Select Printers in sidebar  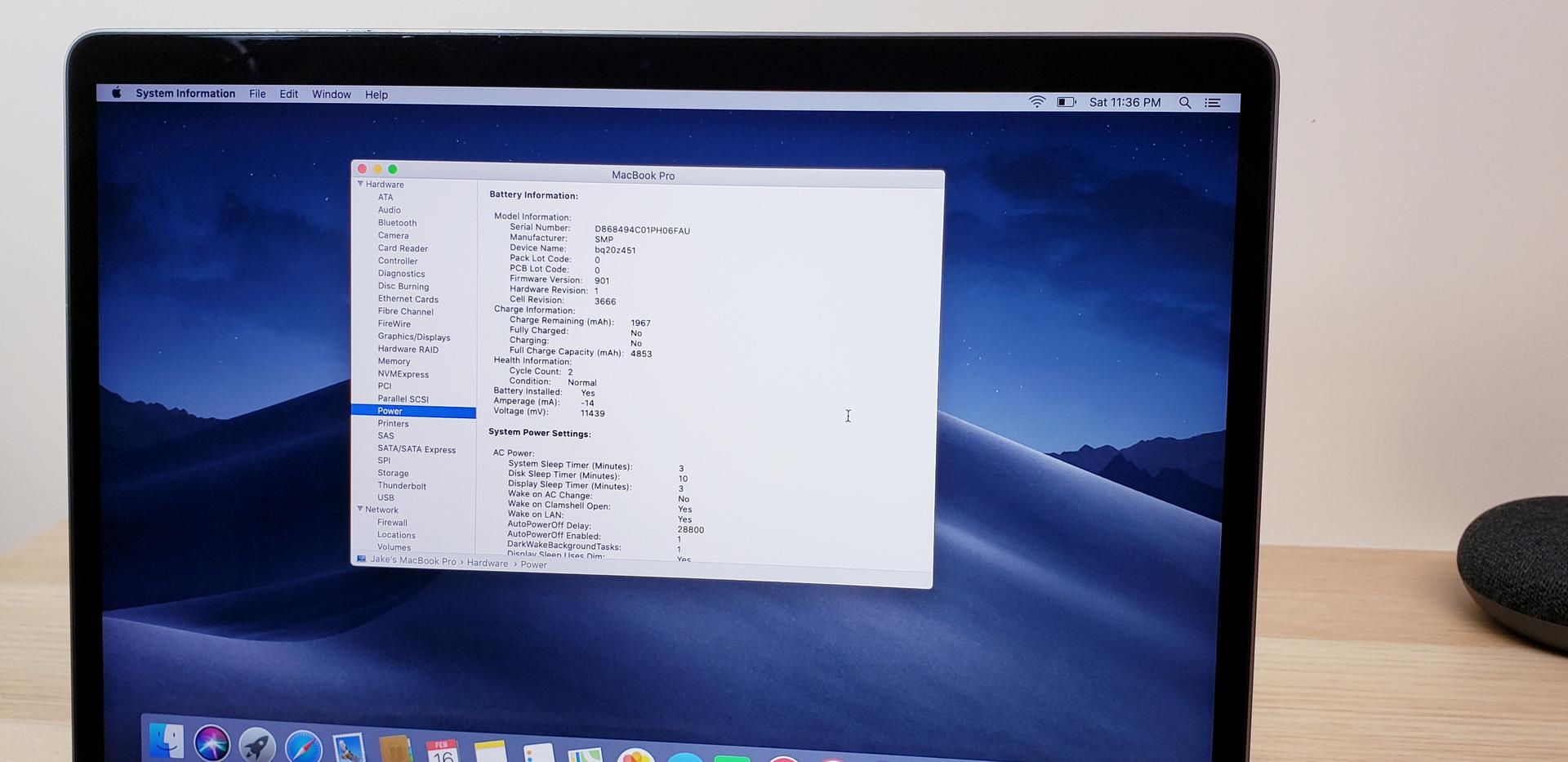coord(393,424)
